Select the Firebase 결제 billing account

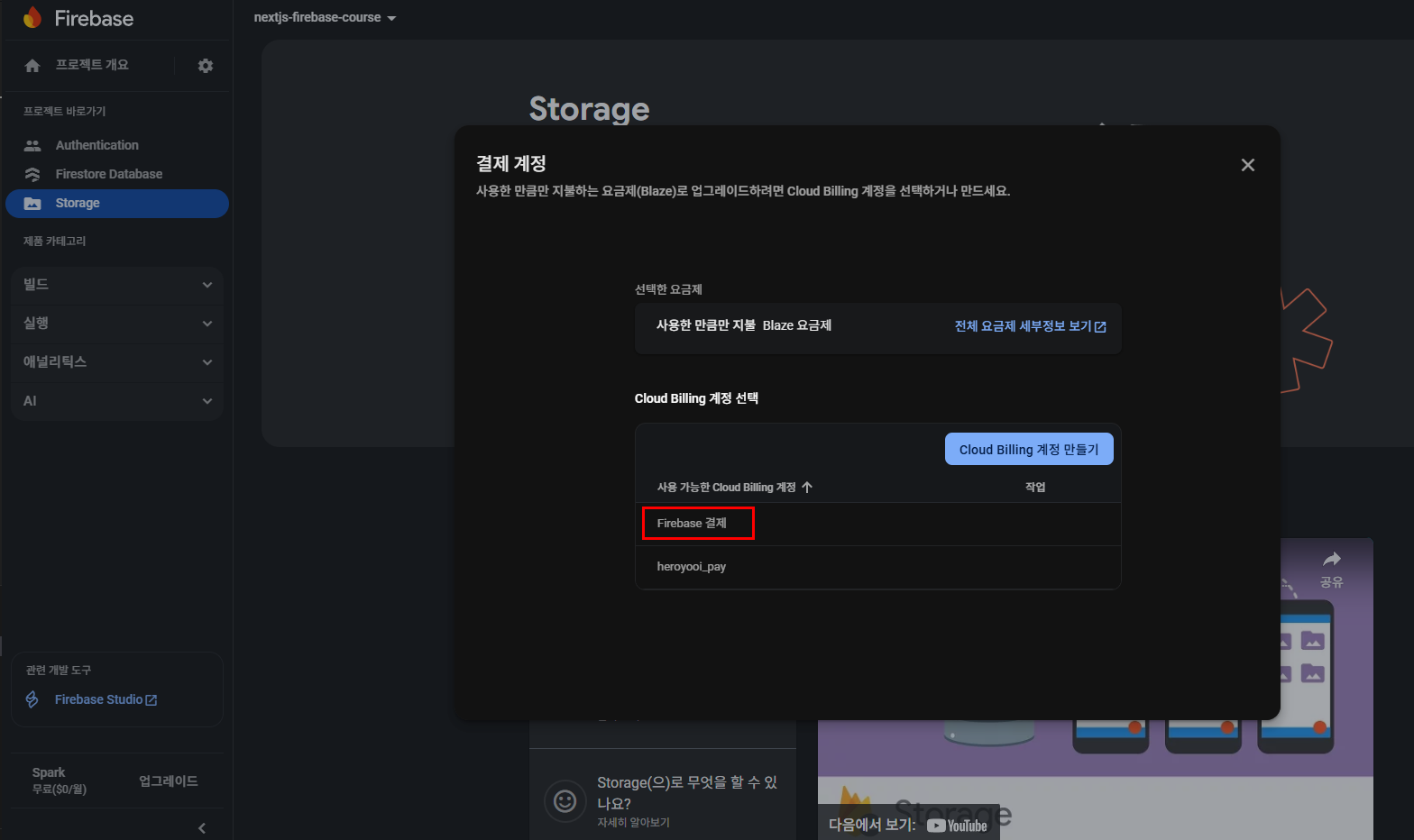[877, 524]
